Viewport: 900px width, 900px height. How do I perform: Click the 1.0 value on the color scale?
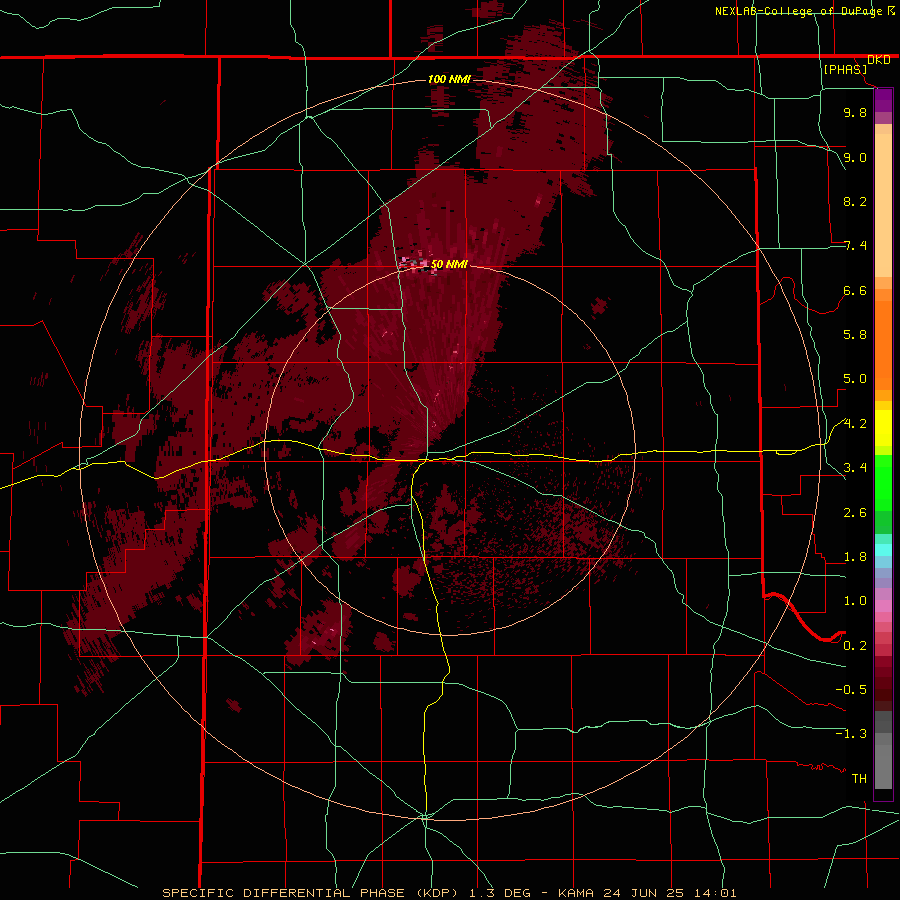(x=855, y=601)
